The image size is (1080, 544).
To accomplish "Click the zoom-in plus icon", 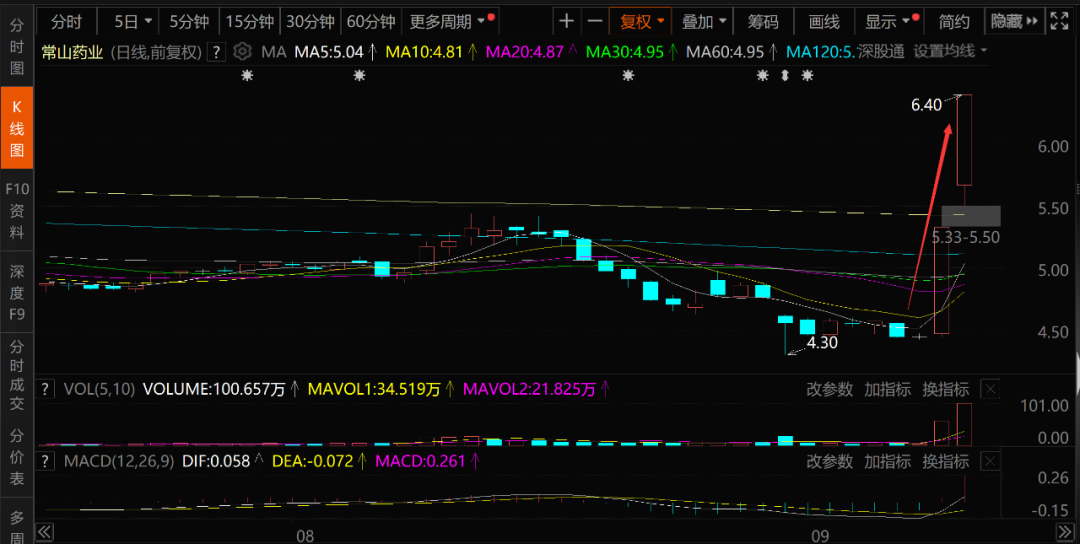I will tap(566, 21).
